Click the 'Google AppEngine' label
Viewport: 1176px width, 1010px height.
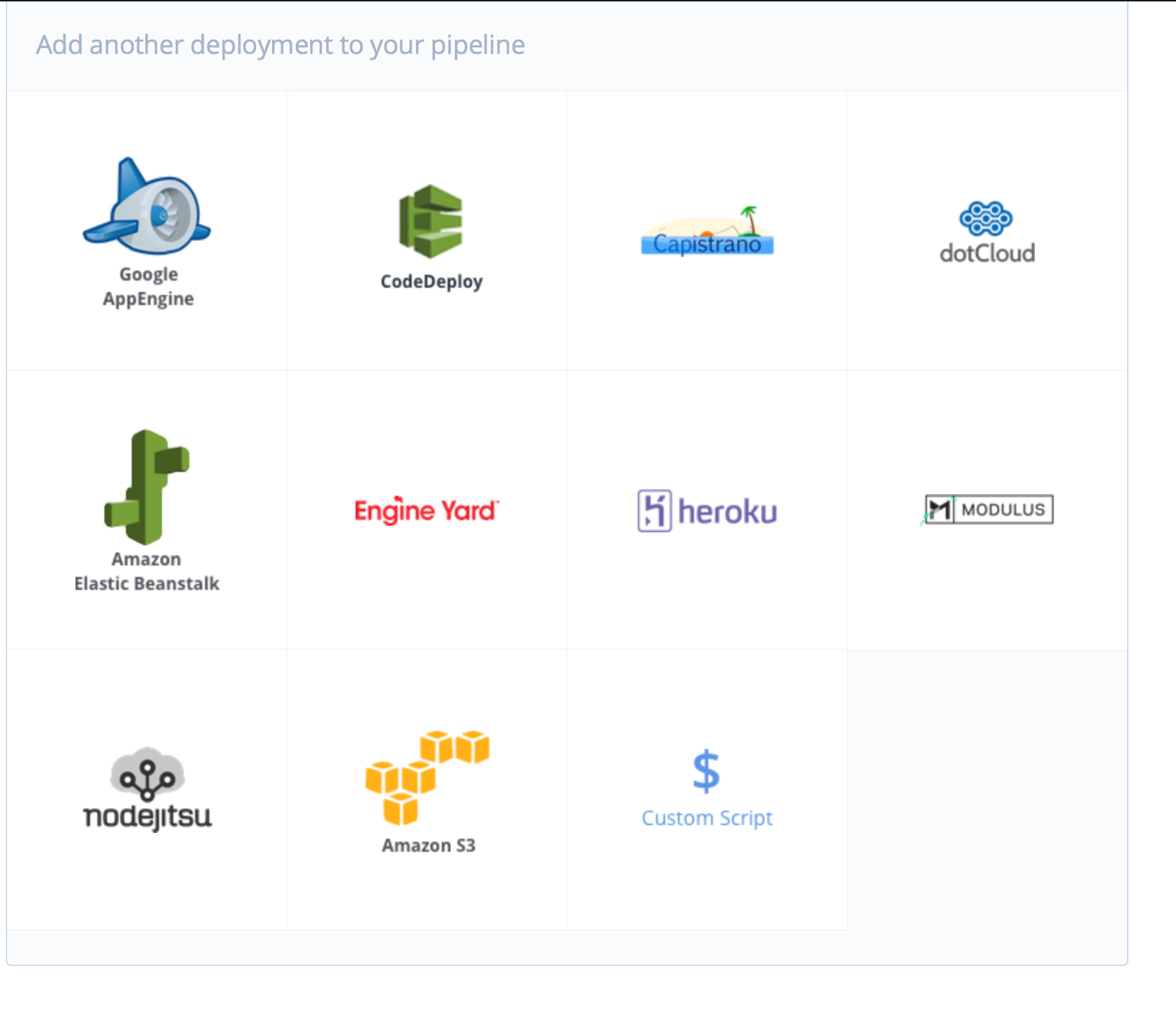tap(148, 286)
